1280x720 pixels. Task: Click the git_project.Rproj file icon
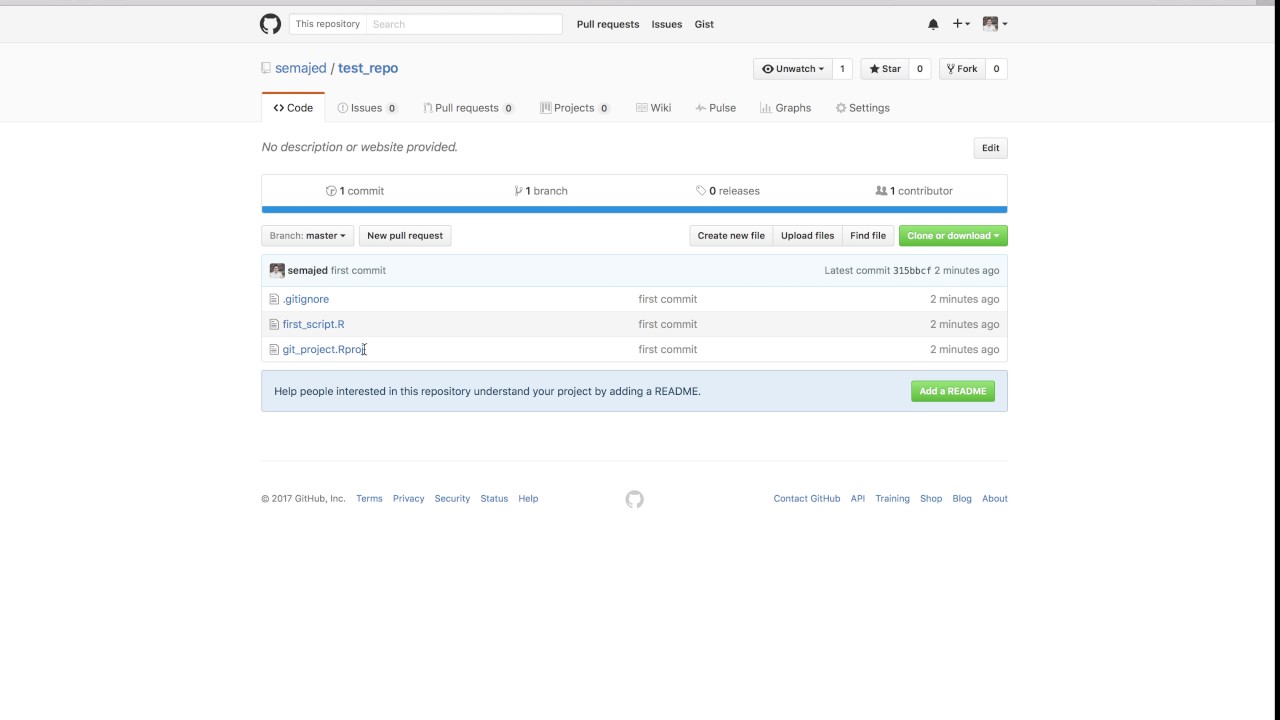(274, 349)
